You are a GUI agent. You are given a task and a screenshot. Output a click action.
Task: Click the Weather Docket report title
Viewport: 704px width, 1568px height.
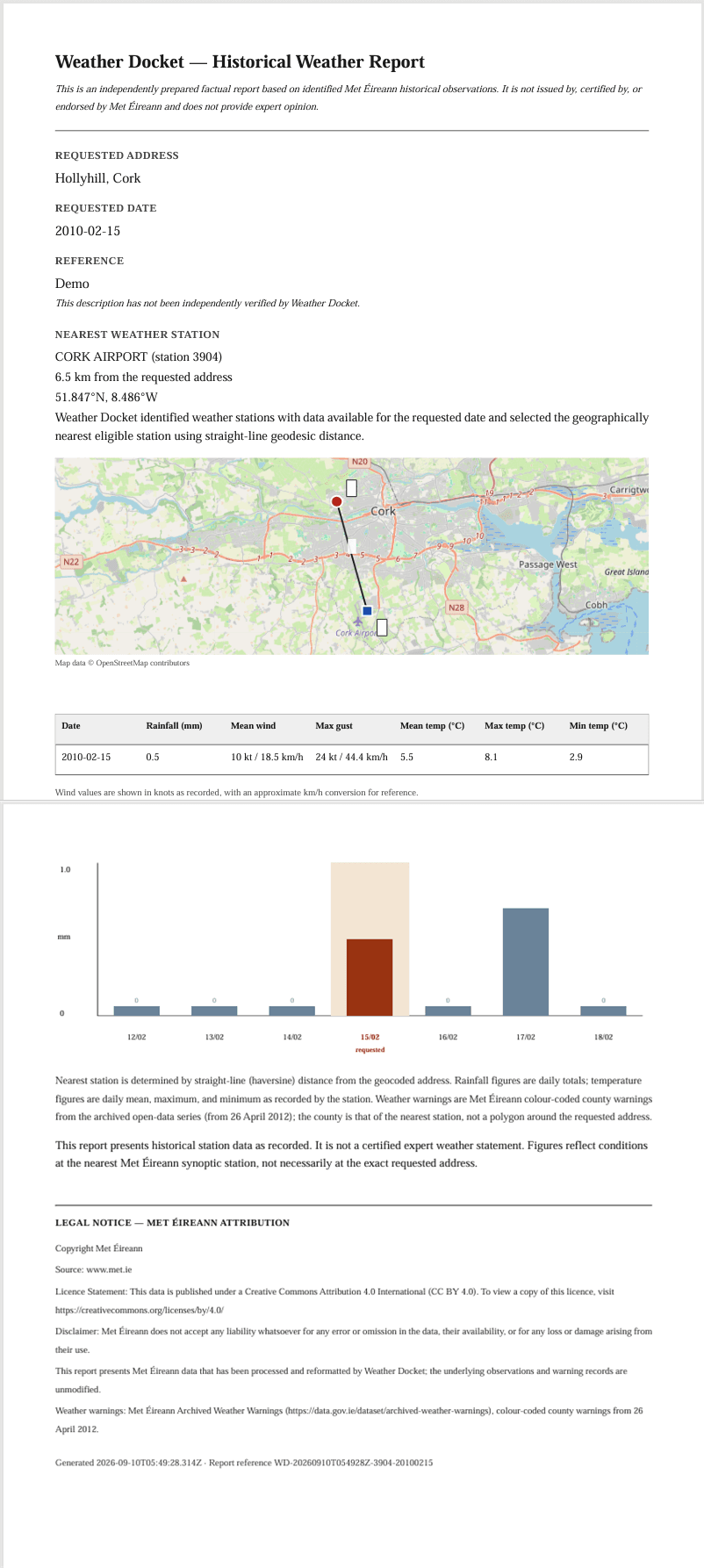[x=240, y=61]
